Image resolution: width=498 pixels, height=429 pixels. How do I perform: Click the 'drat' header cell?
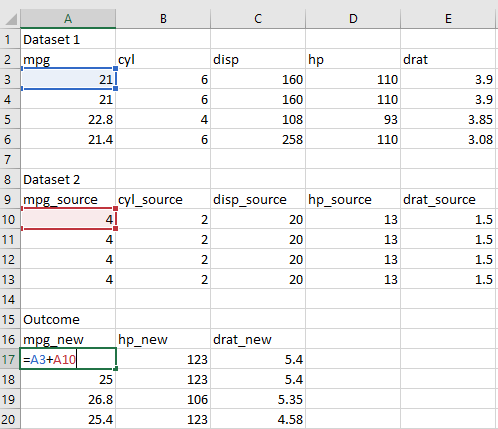tap(448, 59)
